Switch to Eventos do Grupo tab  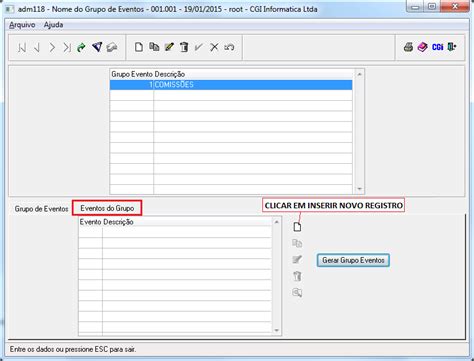(107, 208)
